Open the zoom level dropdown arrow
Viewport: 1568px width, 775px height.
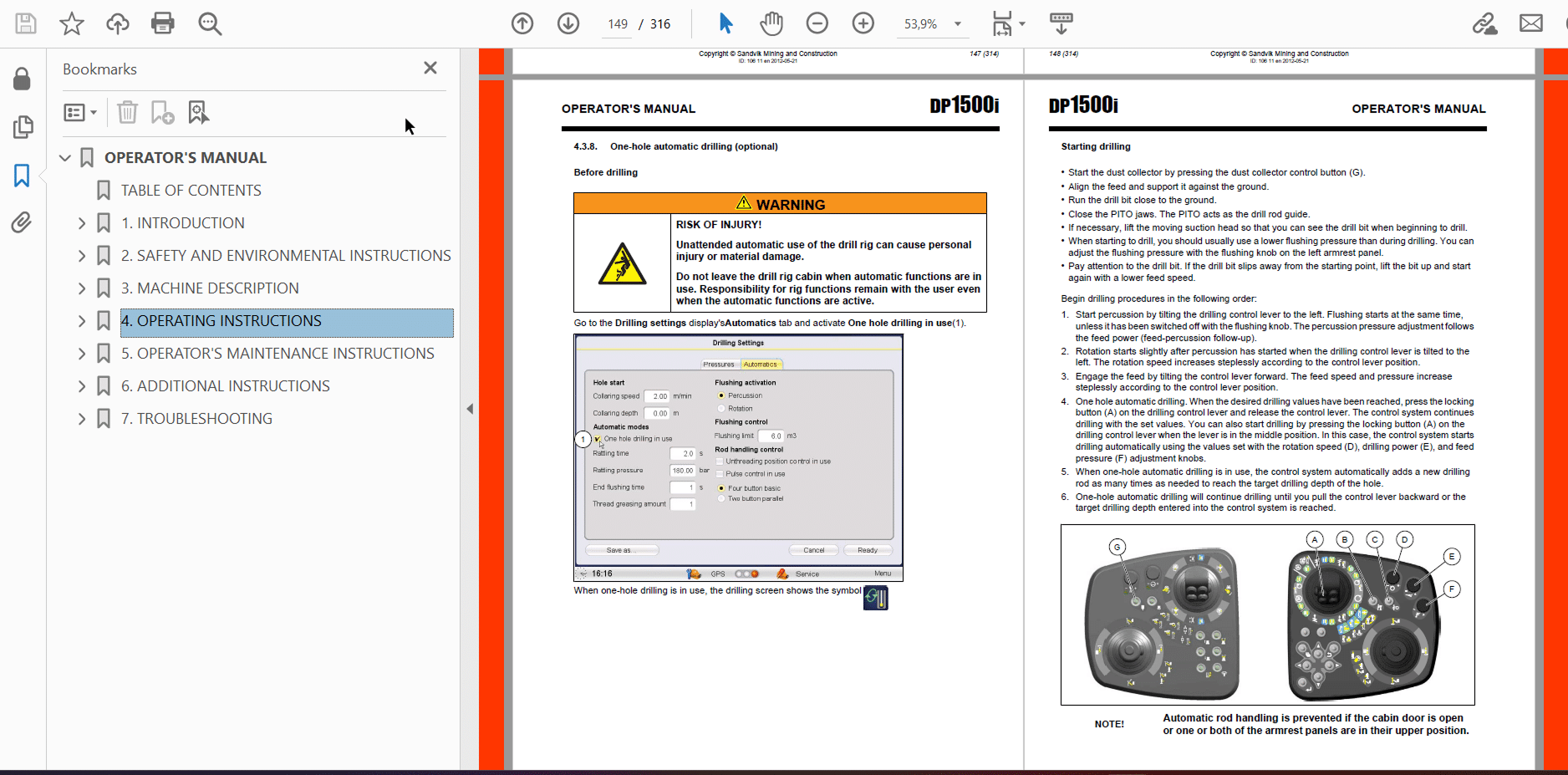pyautogui.click(x=958, y=24)
